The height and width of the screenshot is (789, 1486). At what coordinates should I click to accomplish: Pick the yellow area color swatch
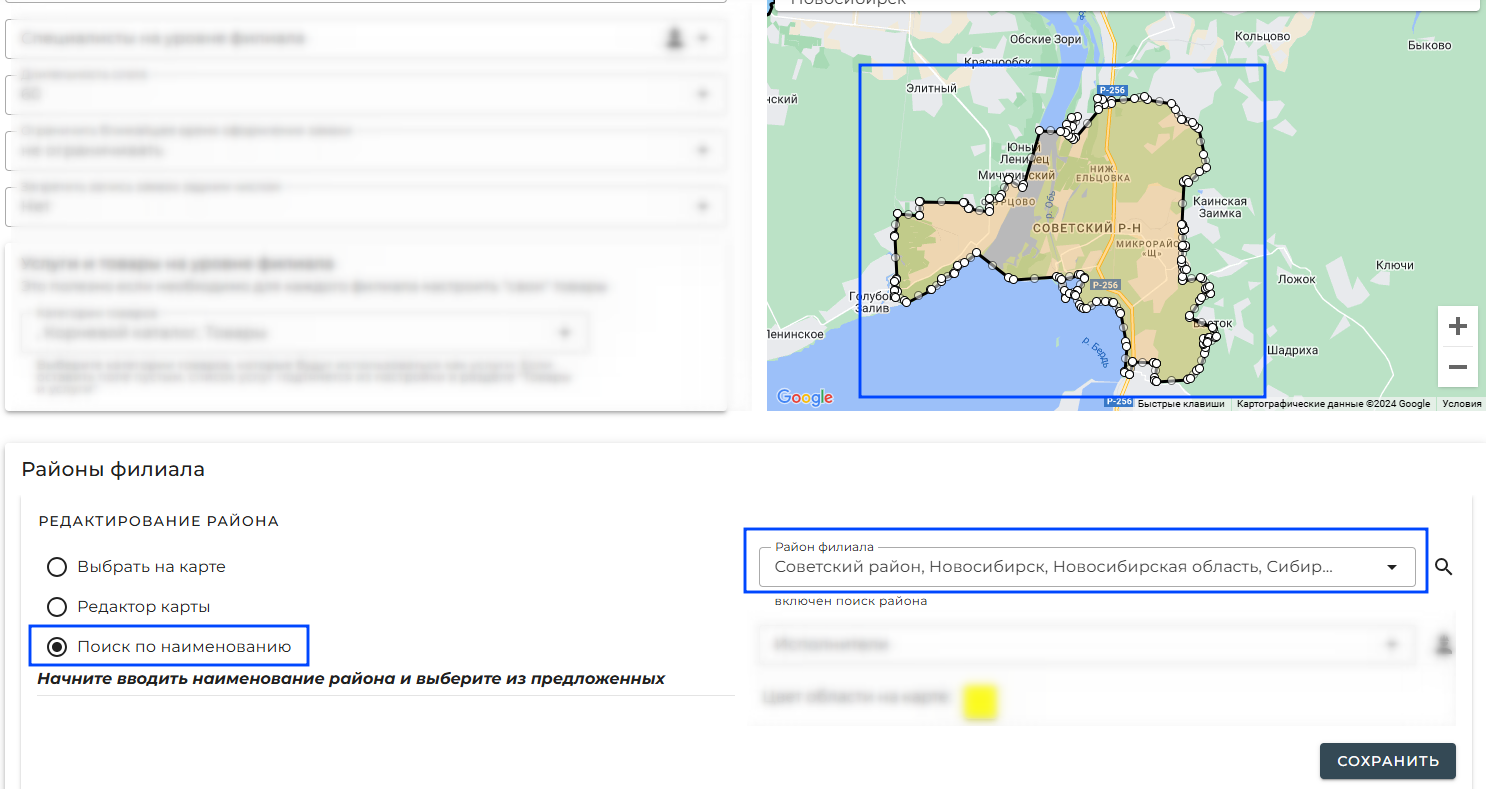[x=980, y=701]
